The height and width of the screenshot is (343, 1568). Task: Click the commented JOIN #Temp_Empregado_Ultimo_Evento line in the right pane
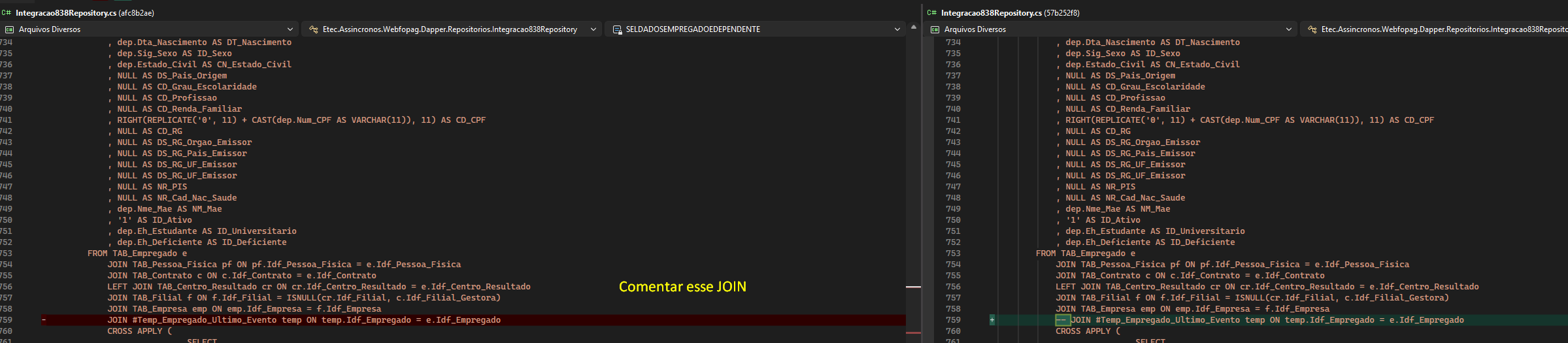[1259, 320]
